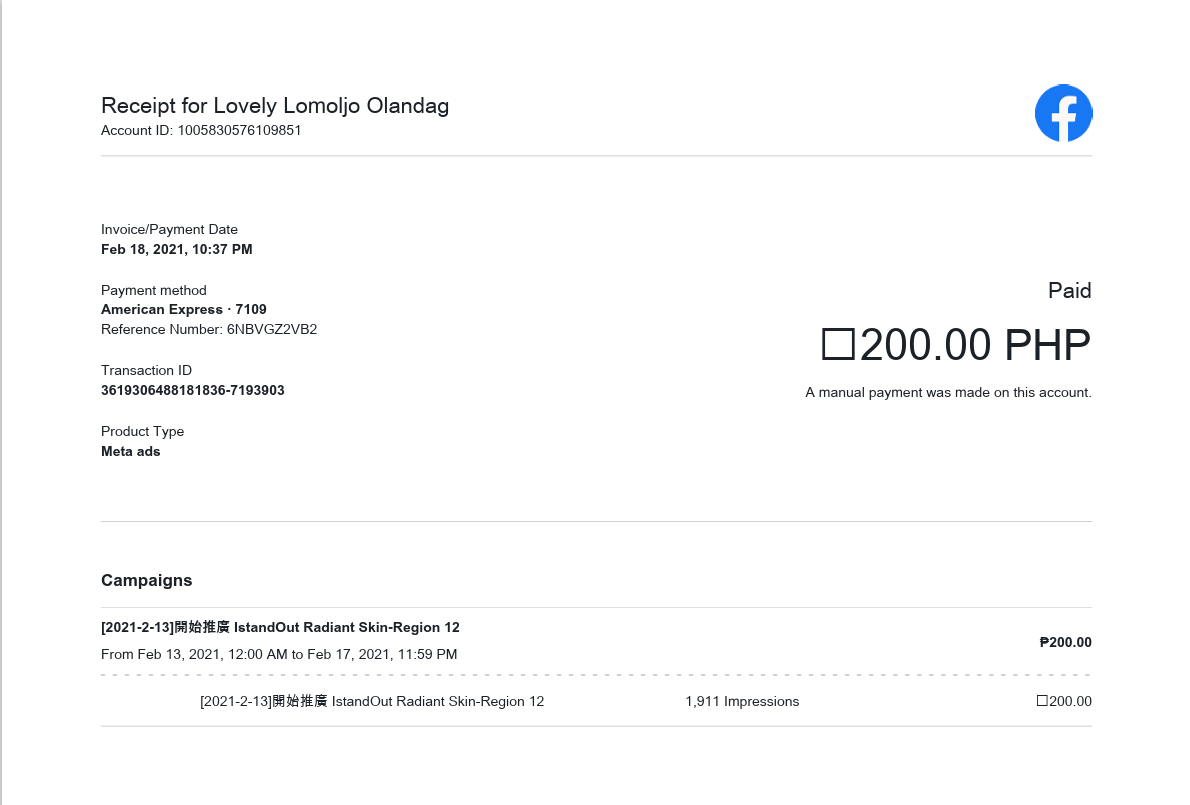Click the Transaction ID label
Screen dimensions: 1190x805
[x=146, y=370]
